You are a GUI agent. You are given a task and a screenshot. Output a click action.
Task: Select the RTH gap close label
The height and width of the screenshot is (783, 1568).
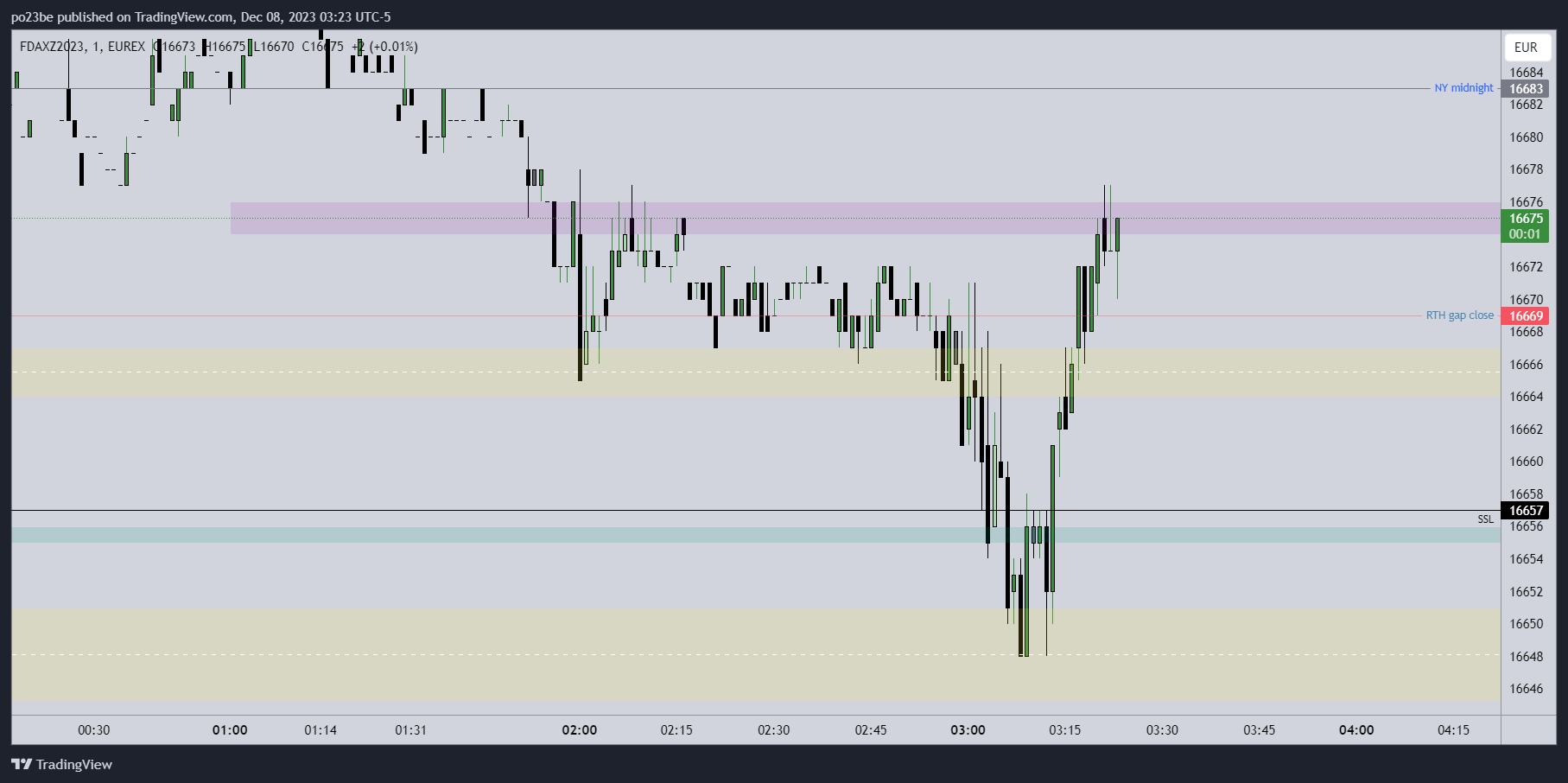[x=1459, y=315]
